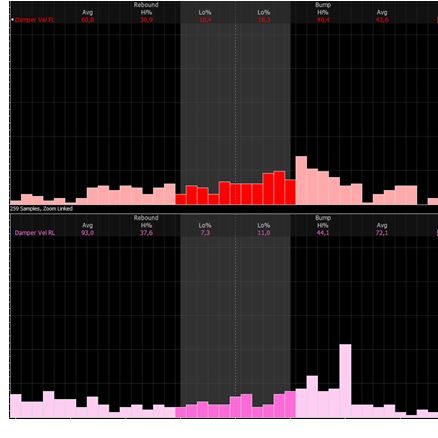Select the Damper Vel FL channel label
This screenshot has height=438, width=438.
[x=35, y=20]
